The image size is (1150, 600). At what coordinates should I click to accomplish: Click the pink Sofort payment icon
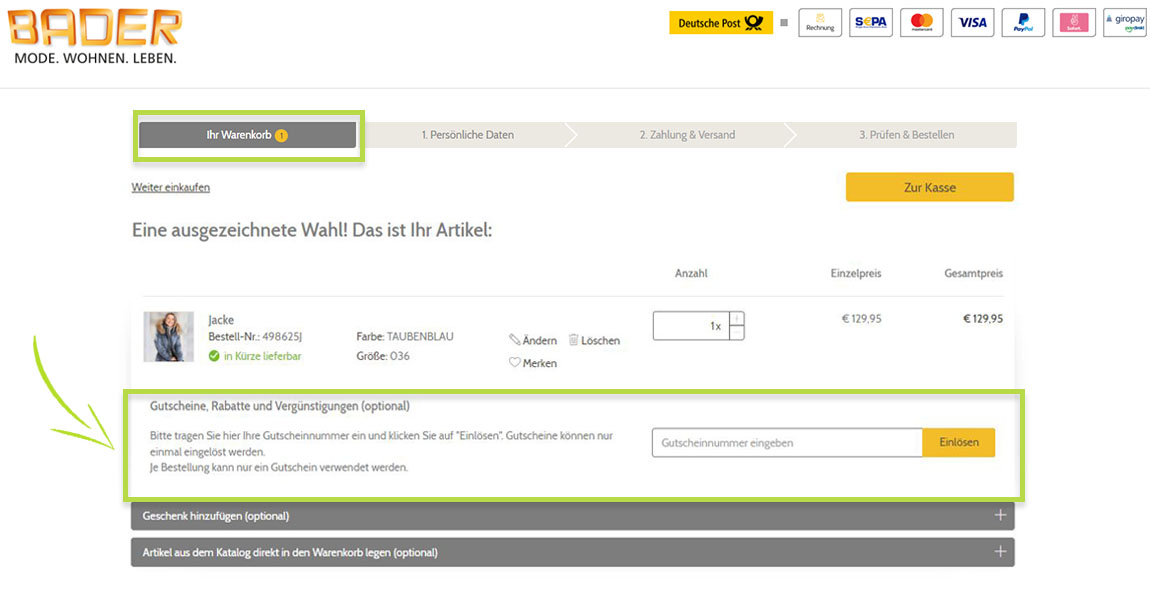pos(1074,23)
